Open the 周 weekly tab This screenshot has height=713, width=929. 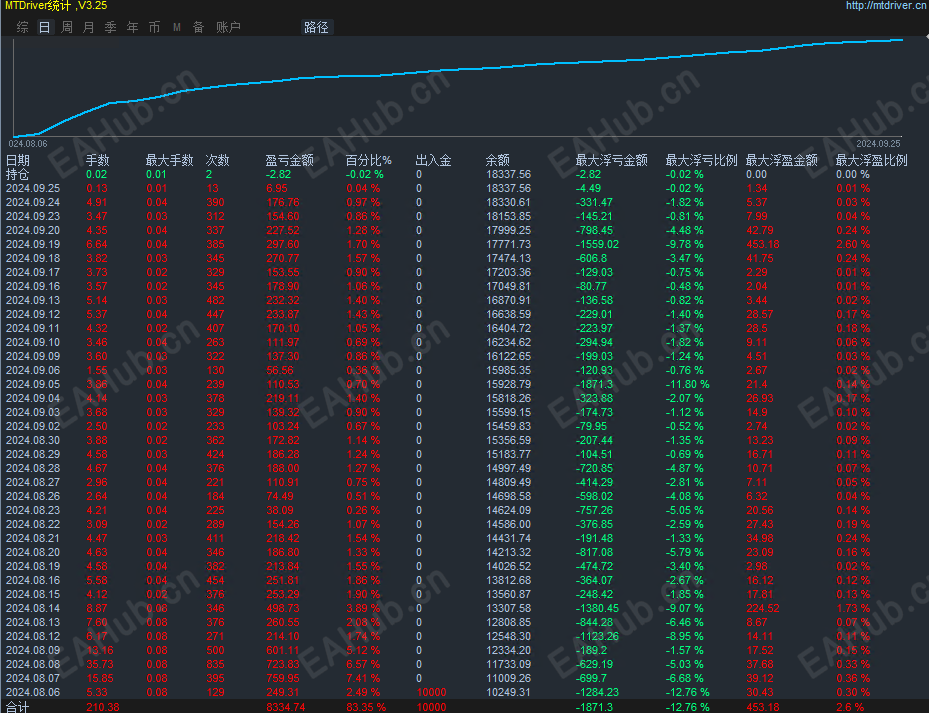click(67, 27)
